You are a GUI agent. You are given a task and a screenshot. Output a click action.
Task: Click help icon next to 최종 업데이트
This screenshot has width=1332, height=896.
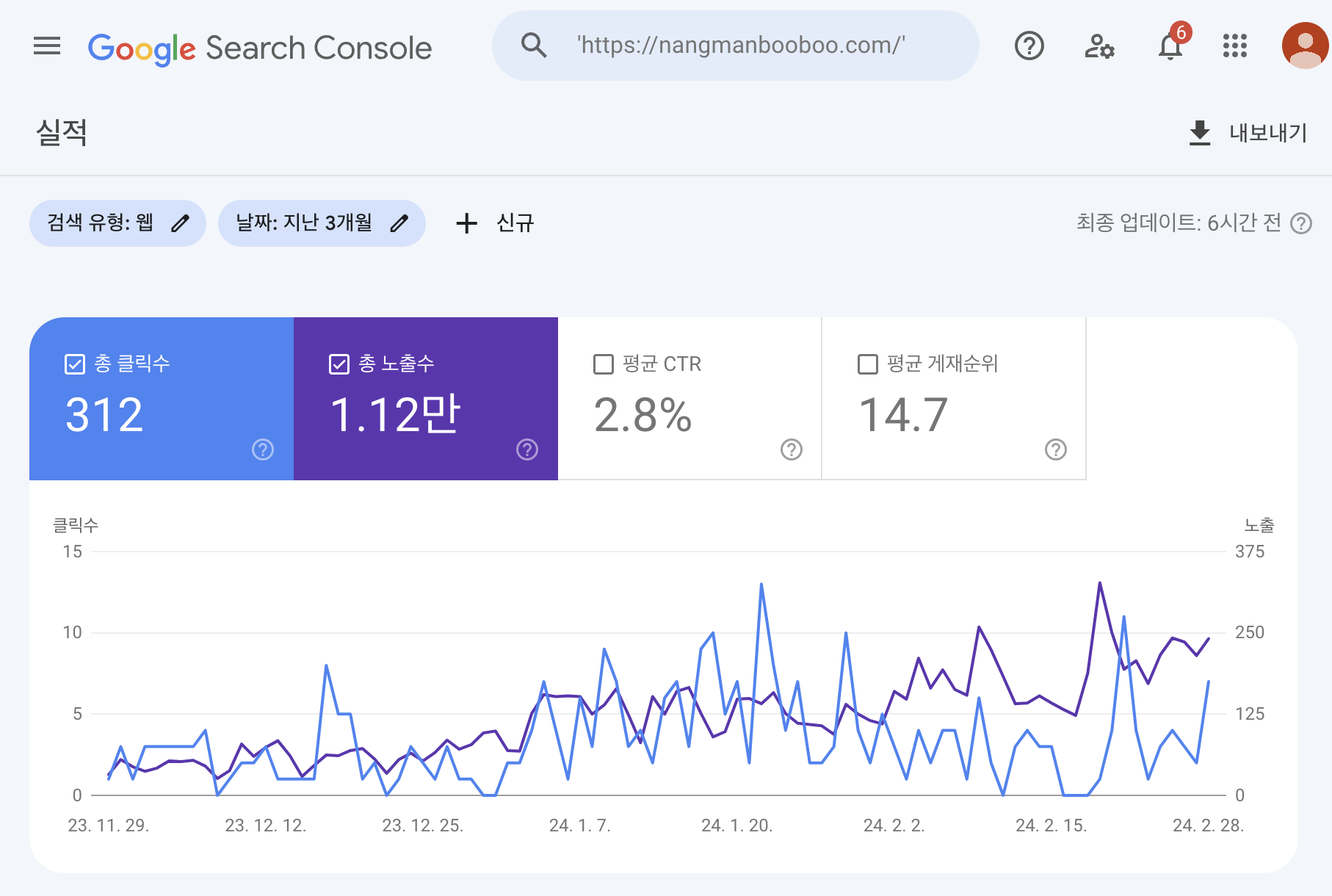coord(1301,223)
